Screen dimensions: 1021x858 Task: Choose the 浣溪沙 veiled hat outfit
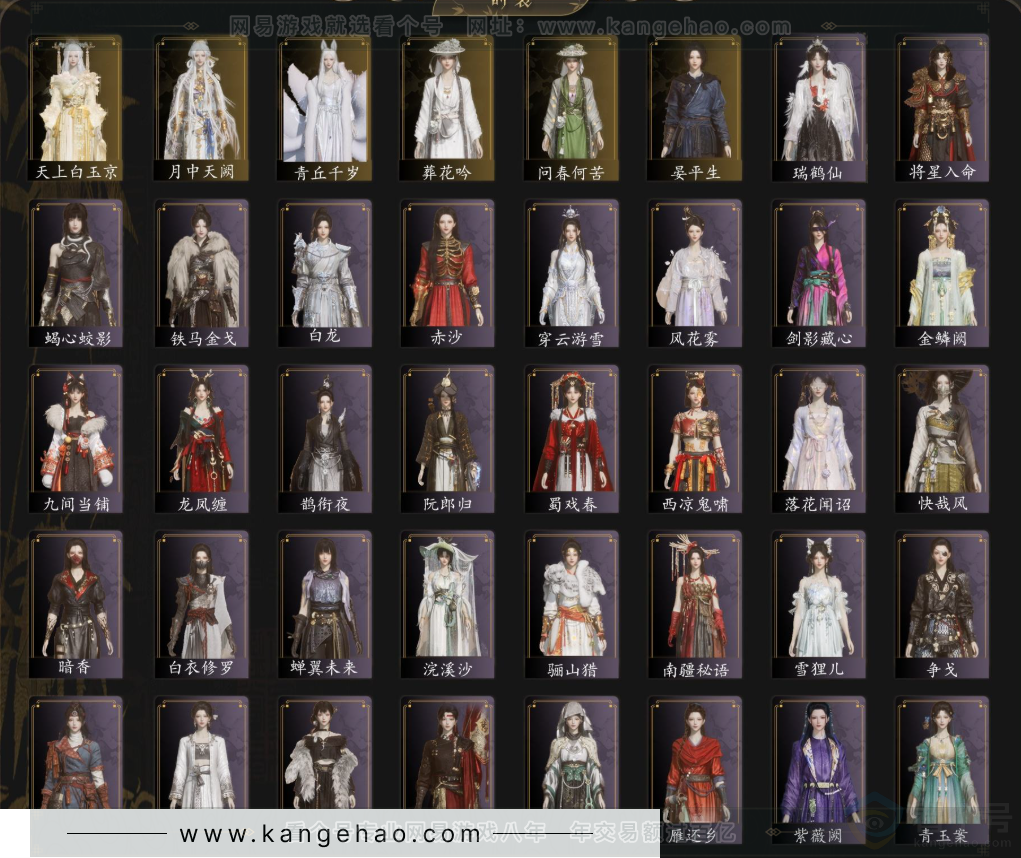pyautogui.click(x=447, y=604)
